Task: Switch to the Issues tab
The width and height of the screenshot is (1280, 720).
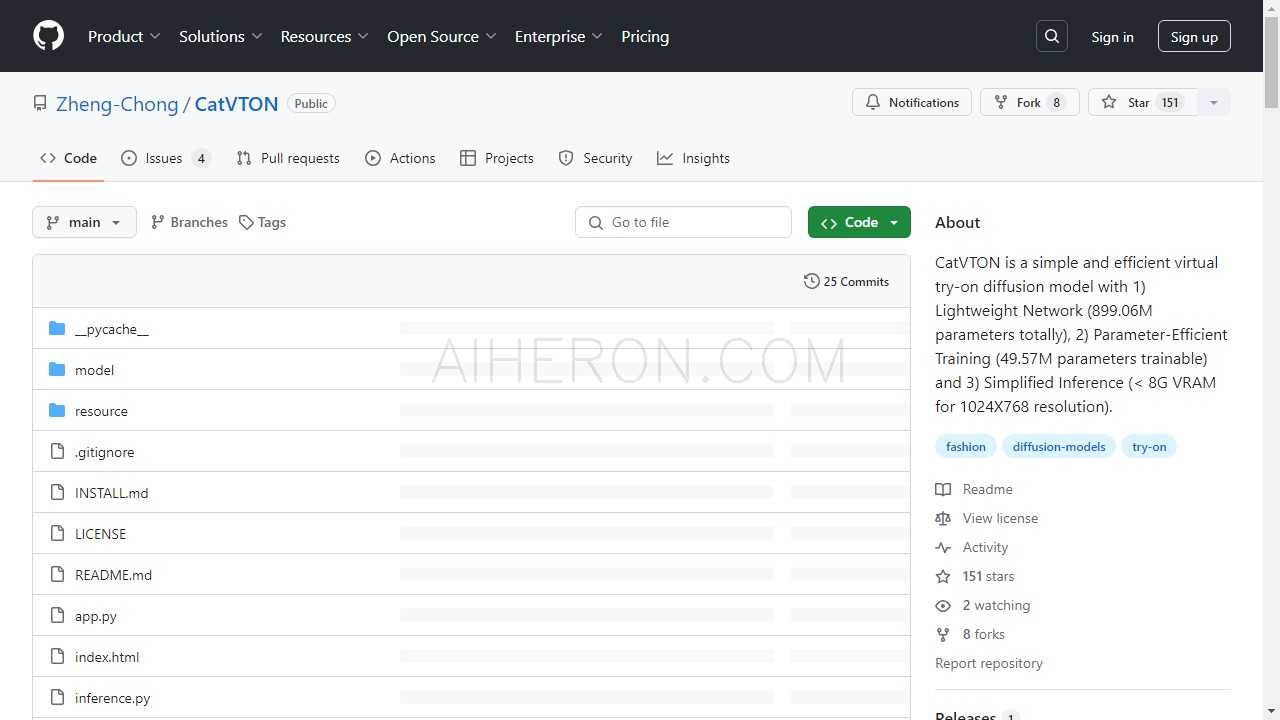Action: pyautogui.click(x=165, y=158)
